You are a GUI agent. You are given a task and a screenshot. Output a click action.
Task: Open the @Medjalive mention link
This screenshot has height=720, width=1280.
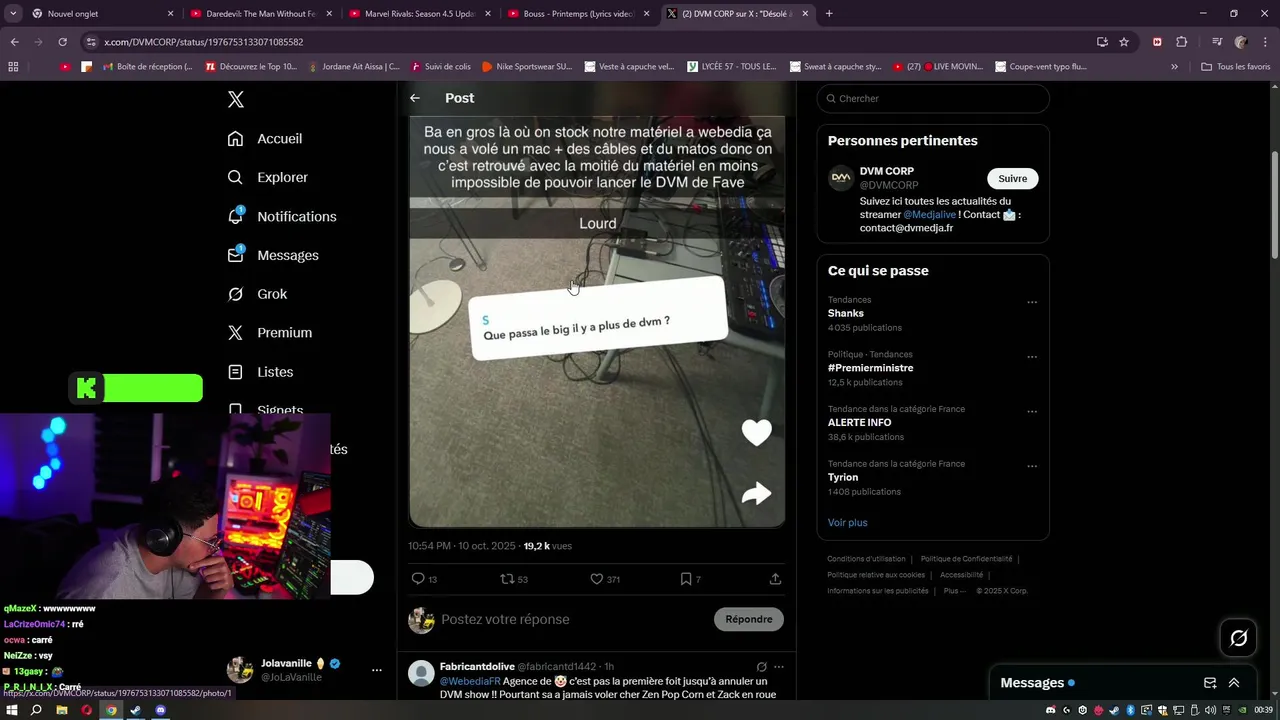pyautogui.click(x=930, y=215)
